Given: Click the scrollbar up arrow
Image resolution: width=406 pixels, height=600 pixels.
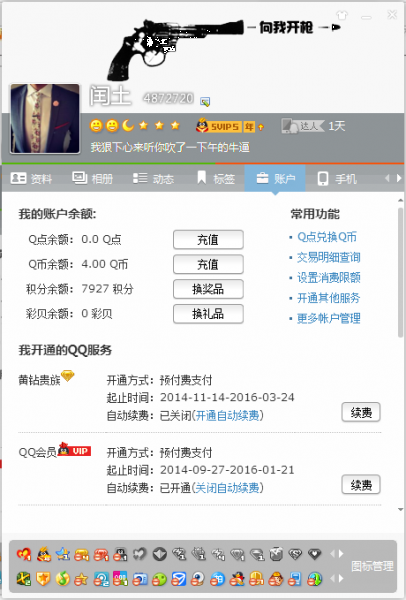Looking at the screenshot, I should click(401, 200).
